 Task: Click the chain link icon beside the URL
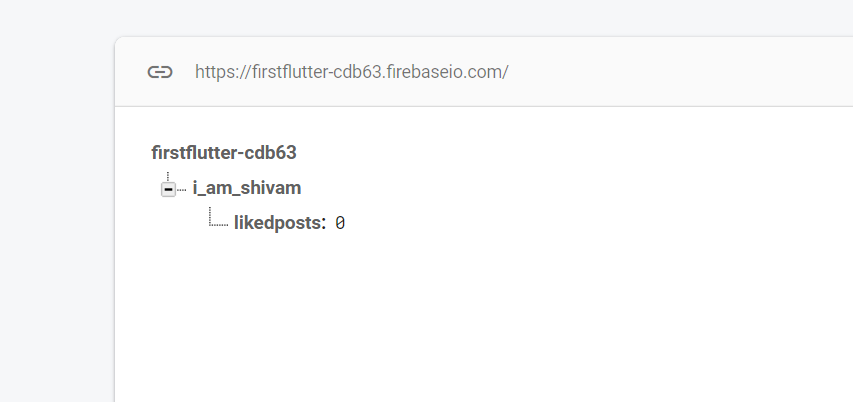[x=160, y=72]
